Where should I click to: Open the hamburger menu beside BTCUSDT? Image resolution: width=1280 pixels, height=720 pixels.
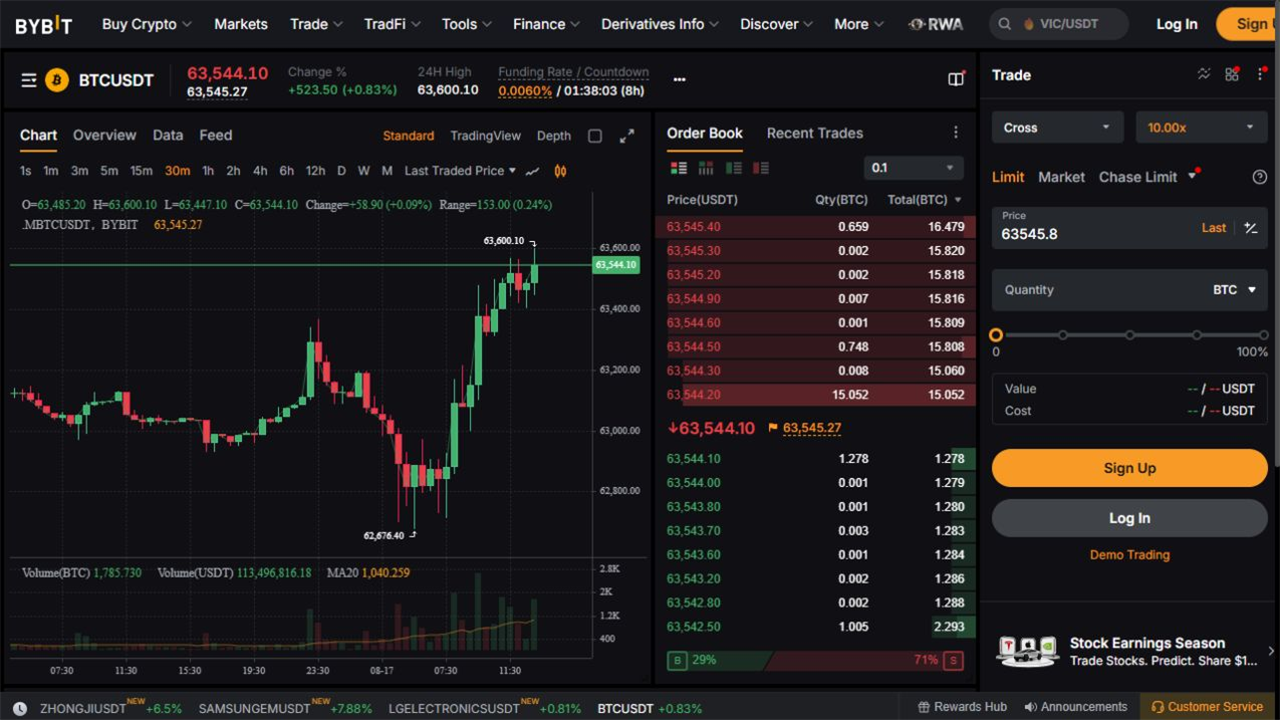(x=29, y=80)
